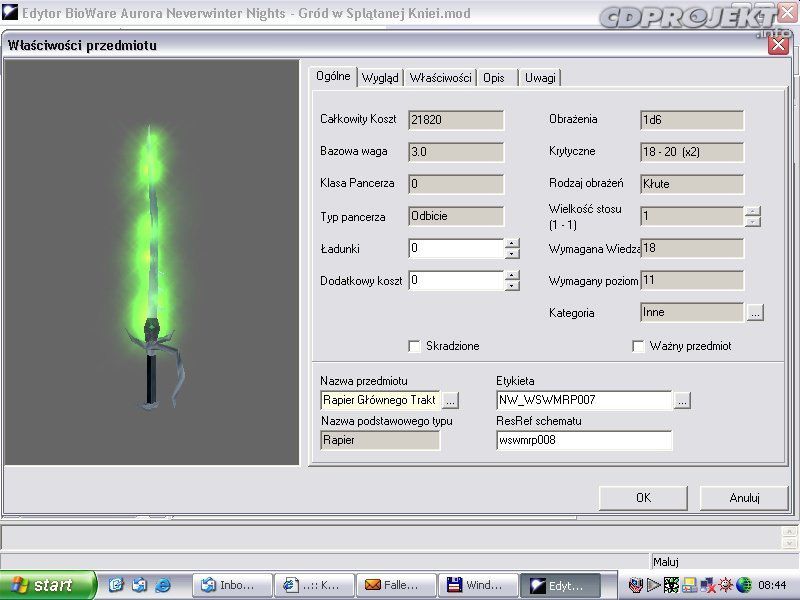Click the system clock showing 08:44
Screen dimensions: 800x600
coord(772,585)
